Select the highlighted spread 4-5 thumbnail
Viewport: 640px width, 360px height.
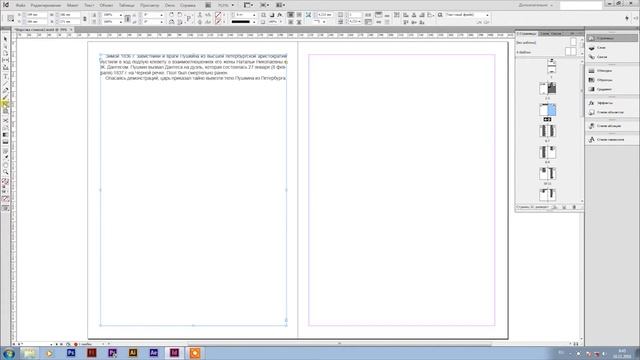pos(547,110)
